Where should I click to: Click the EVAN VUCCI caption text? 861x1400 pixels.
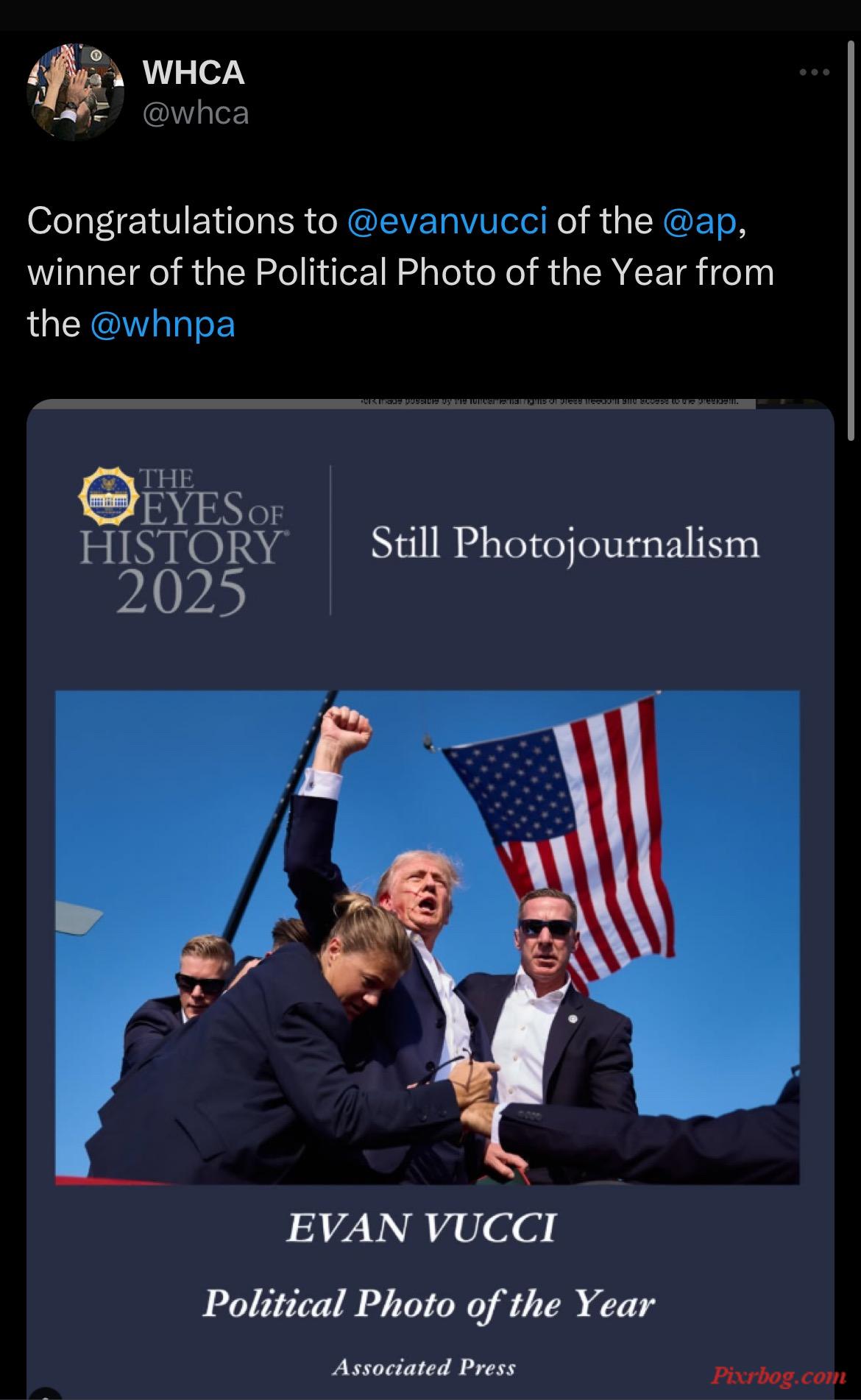pyautogui.click(x=420, y=1228)
